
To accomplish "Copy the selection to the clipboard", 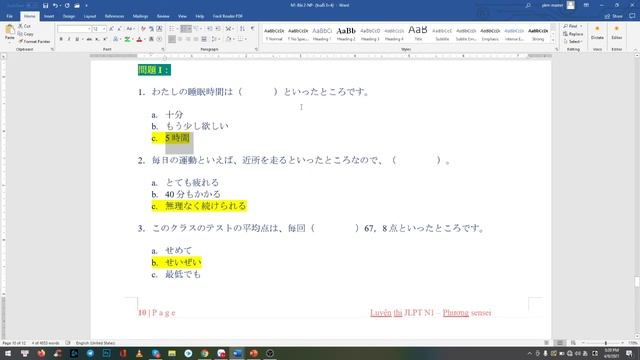I will pyautogui.click(x=26, y=34).
